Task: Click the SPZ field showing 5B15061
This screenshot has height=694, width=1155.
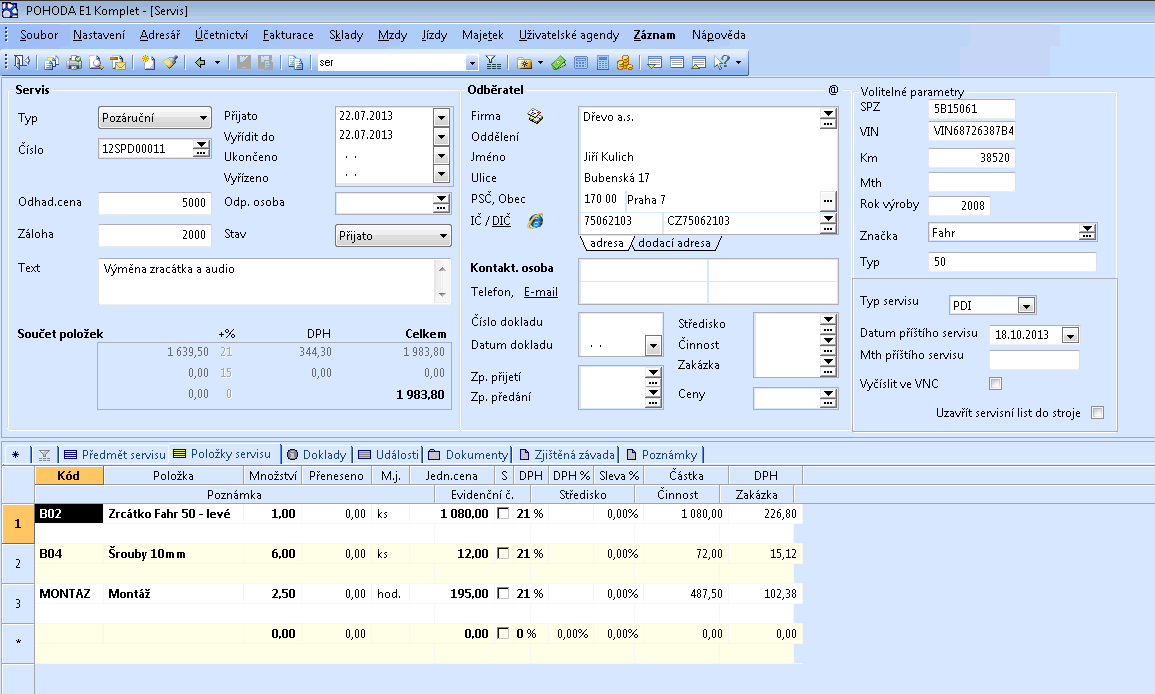Action: click(x=972, y=109)
